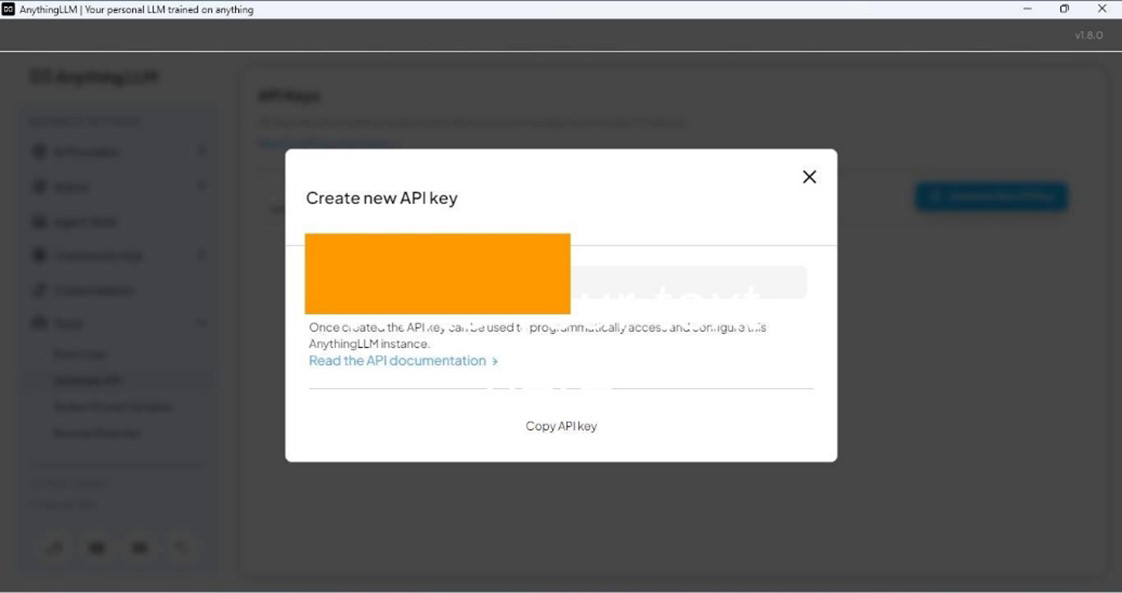This screenshot has width=1122, height=593.
Task: Click the Community Hub icon in sidebar
Action: [x=41, y=255]
